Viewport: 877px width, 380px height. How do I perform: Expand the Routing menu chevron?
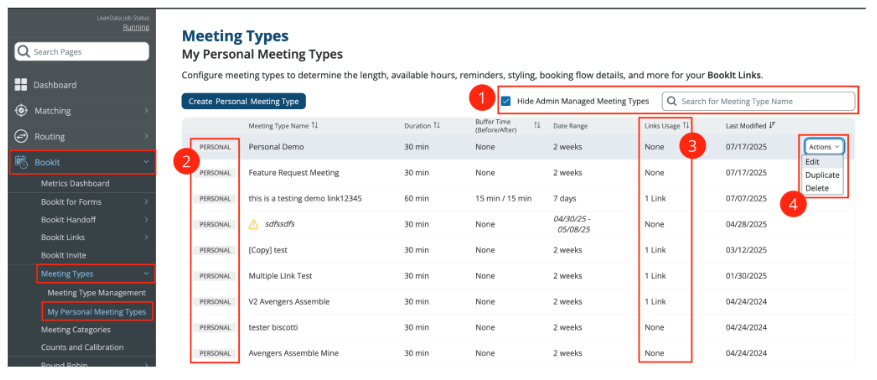point(146,137)
